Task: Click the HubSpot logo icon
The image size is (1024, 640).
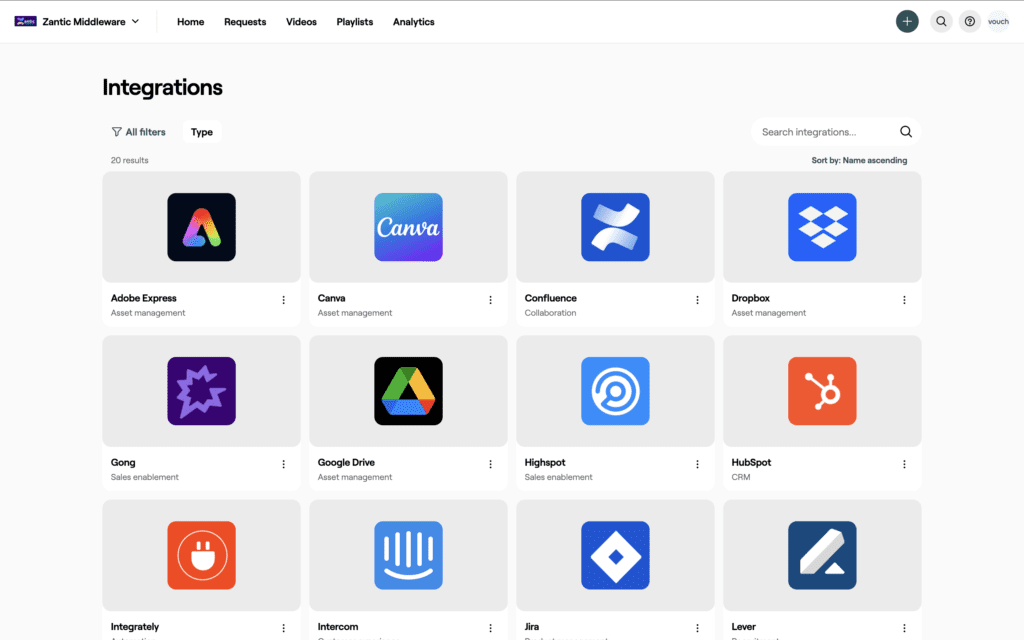Action: click(x=822, y=391)
